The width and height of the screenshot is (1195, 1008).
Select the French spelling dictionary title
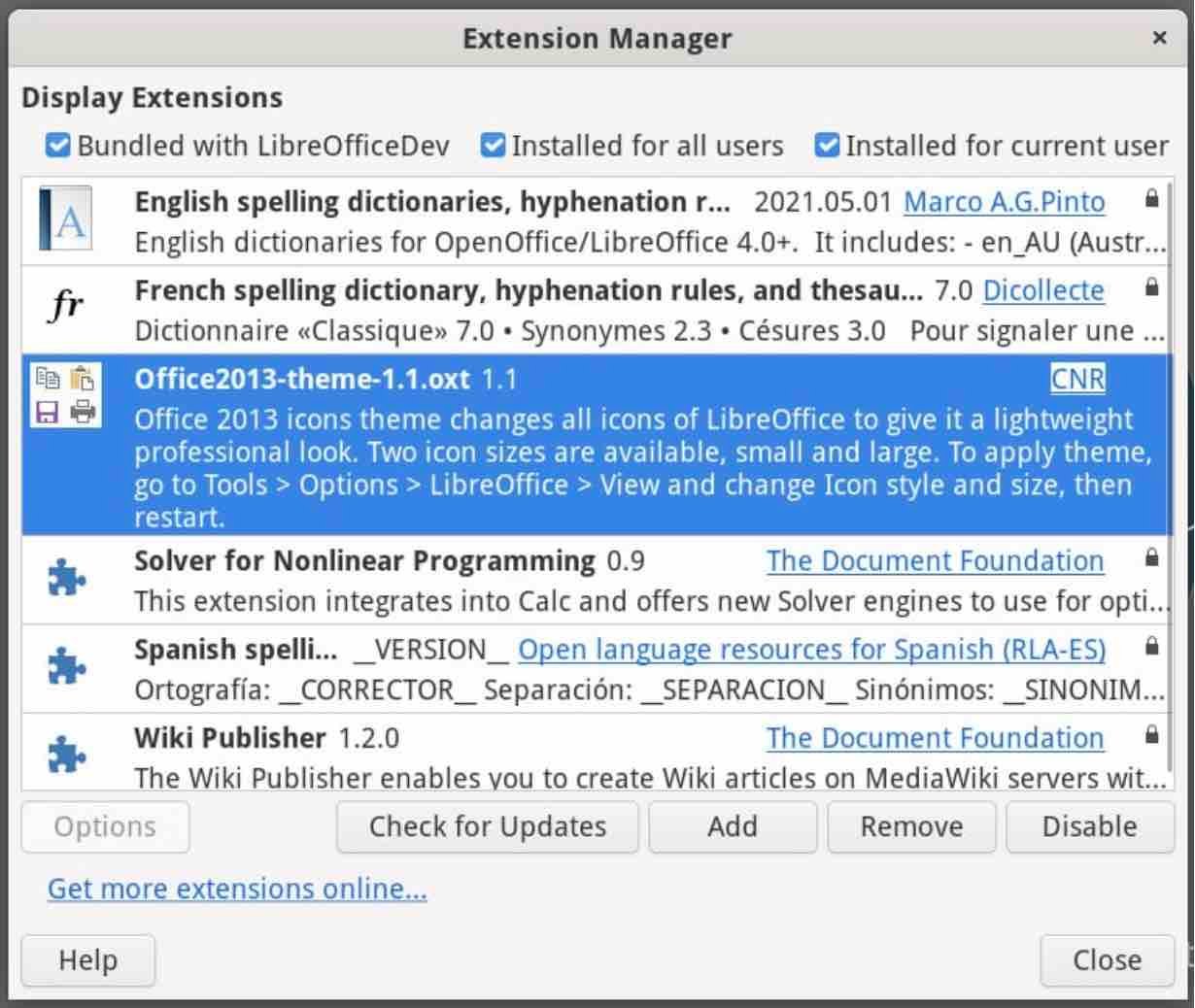[529, 290]
